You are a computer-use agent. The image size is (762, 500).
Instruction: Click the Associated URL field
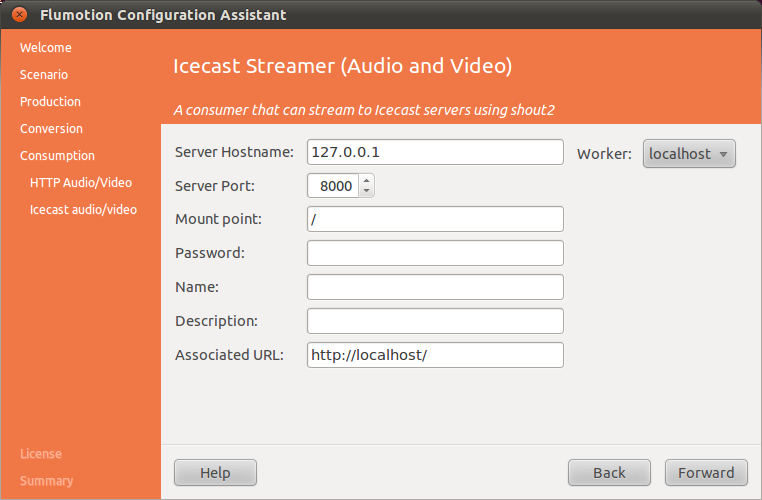[435, 355]
